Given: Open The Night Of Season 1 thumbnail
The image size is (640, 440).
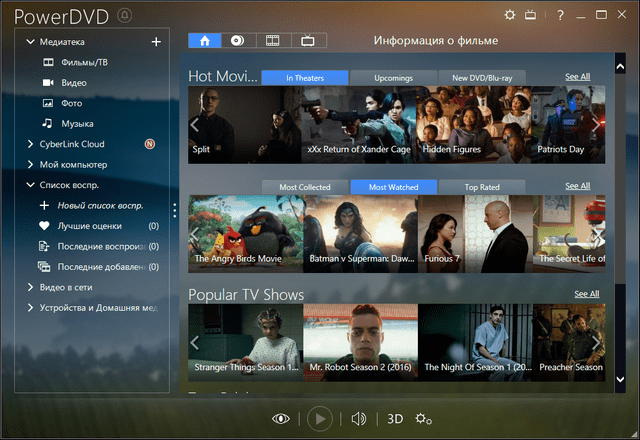Looking at the screenshot, I should coord(476,343).
